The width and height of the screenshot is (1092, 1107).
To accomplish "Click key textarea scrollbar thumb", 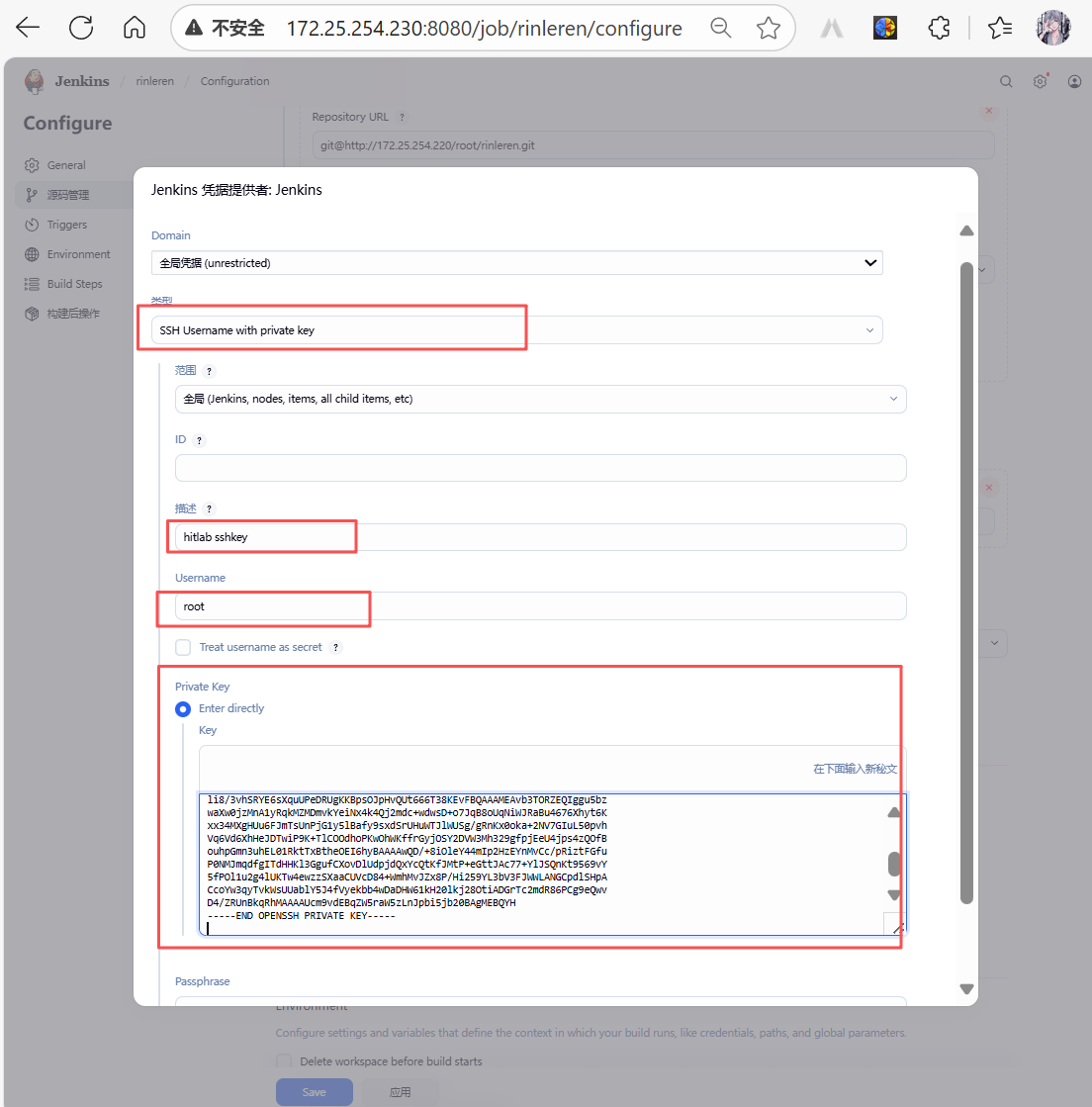I will tap(893, 864).
